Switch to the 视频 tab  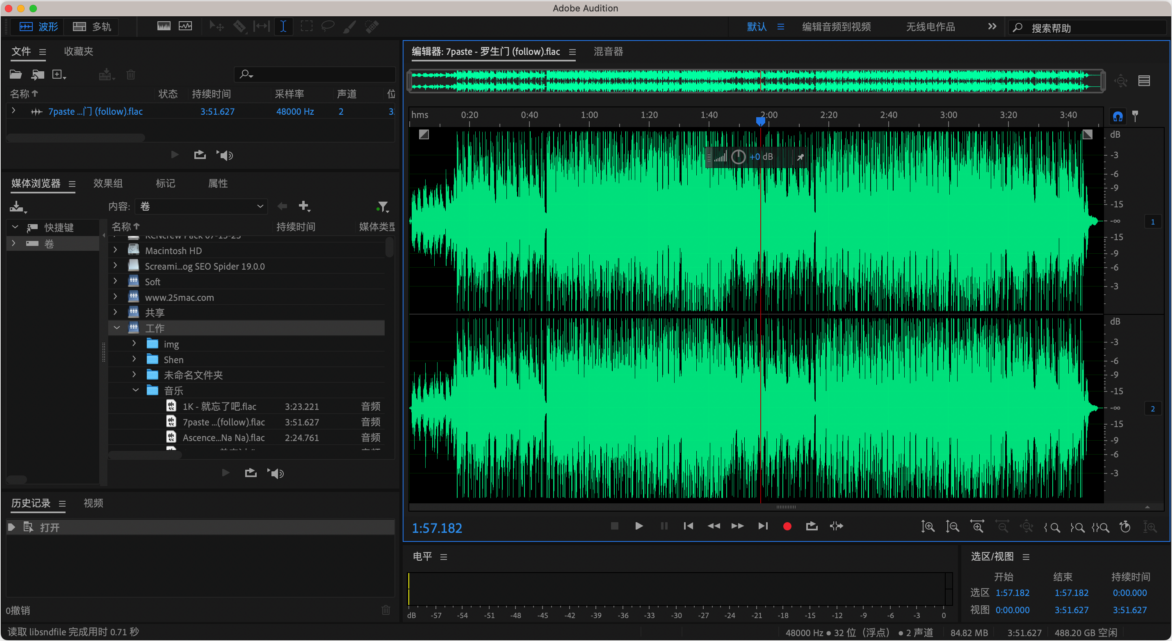[93, 503]
